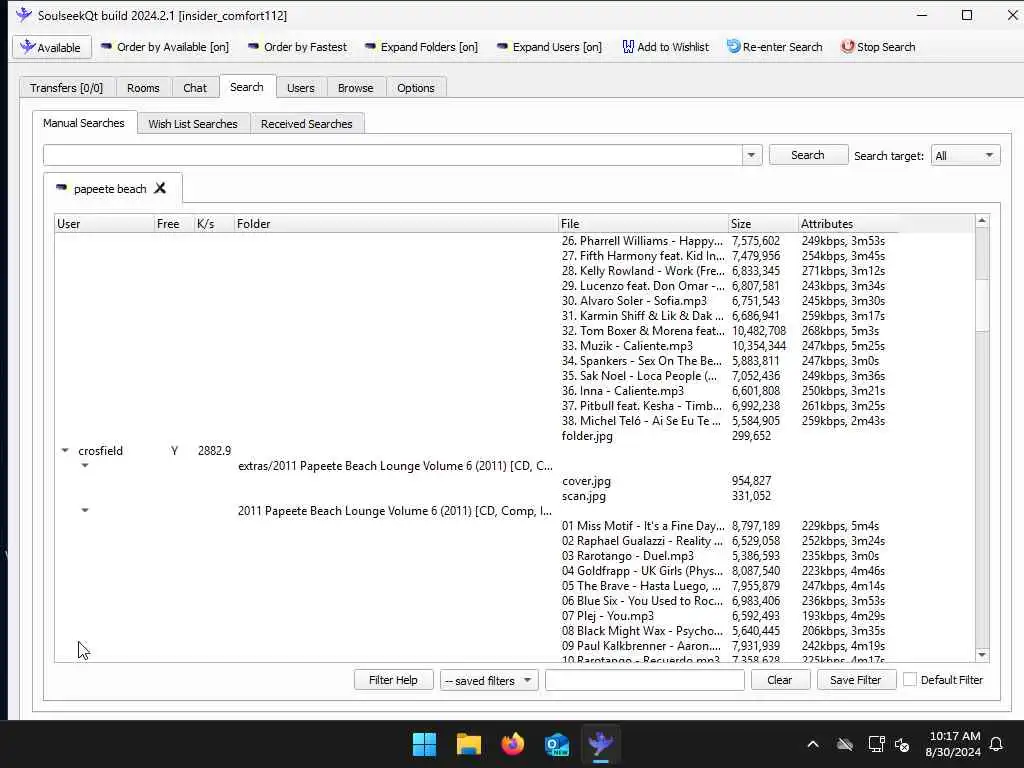Click the Search button
Image resolution: width=1024 pixels, height=768 pixels.
808,155
